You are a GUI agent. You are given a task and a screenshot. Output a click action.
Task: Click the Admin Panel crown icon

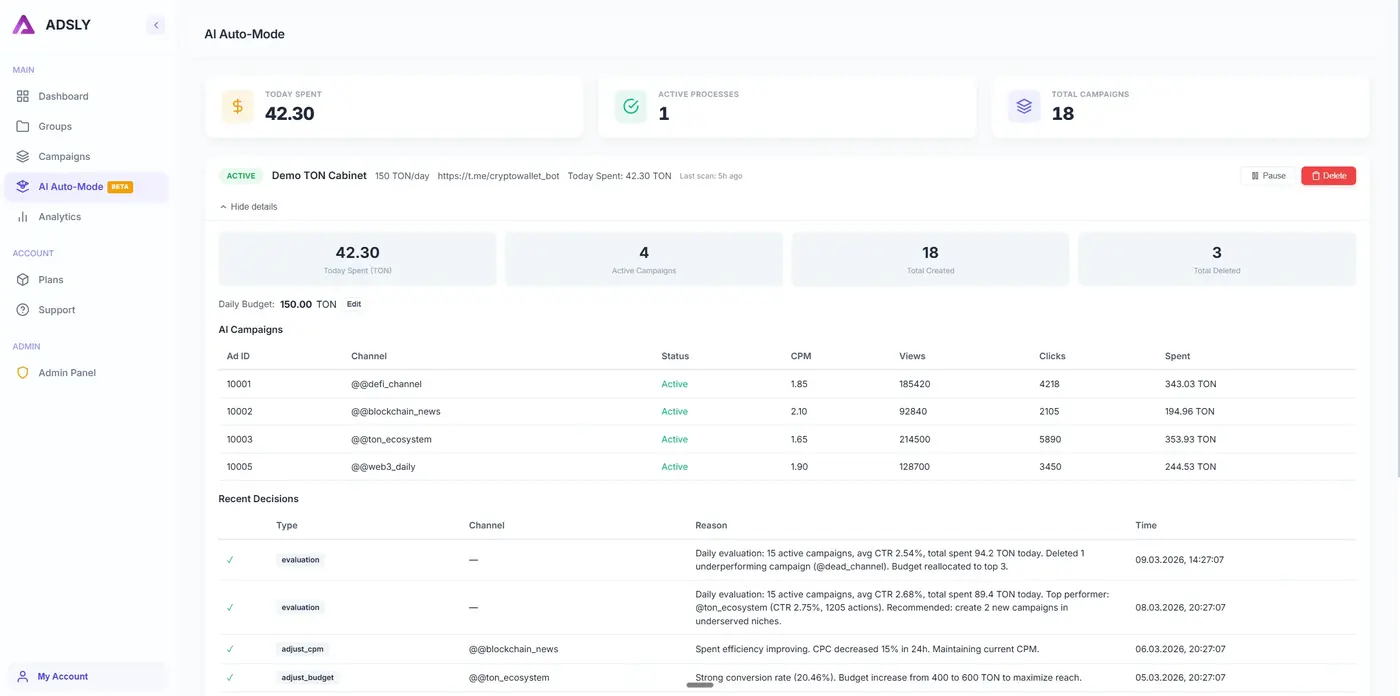(x=21, y=372)
